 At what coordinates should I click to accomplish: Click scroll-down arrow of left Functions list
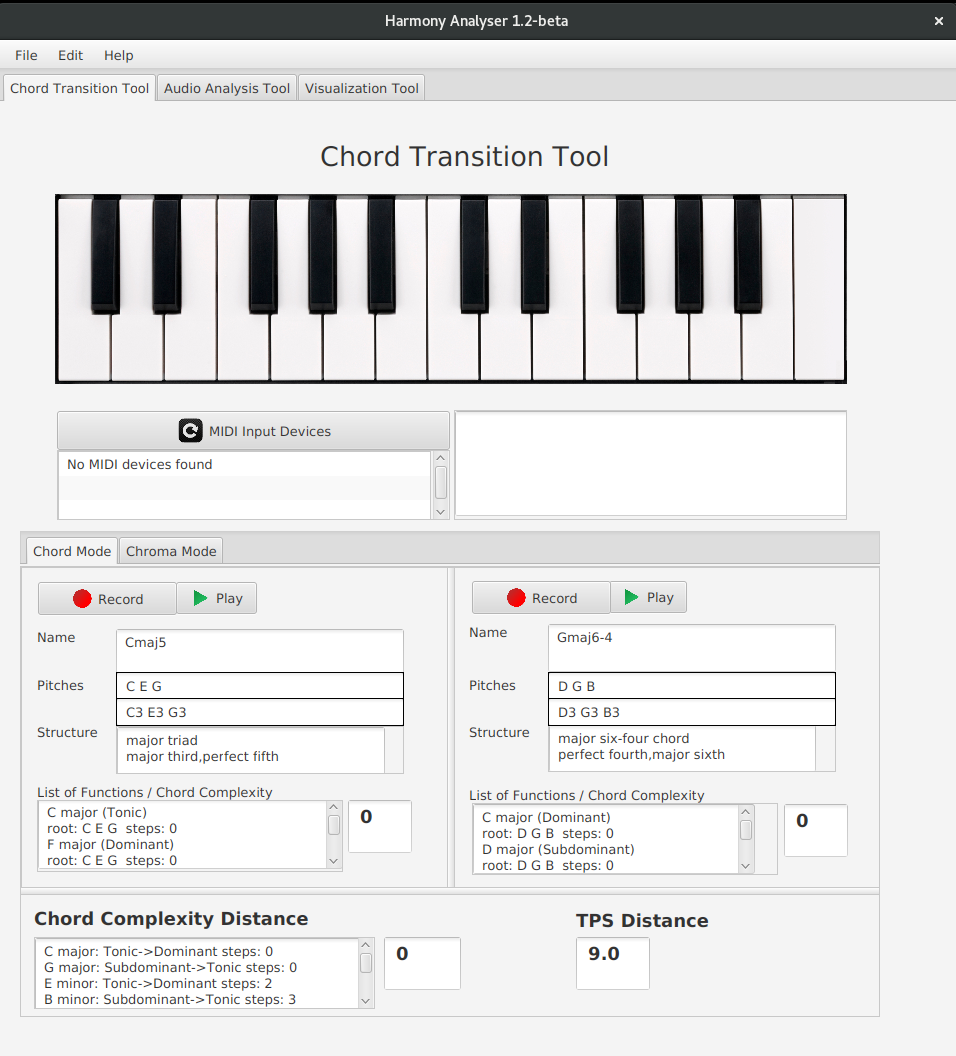pos(334,862)
